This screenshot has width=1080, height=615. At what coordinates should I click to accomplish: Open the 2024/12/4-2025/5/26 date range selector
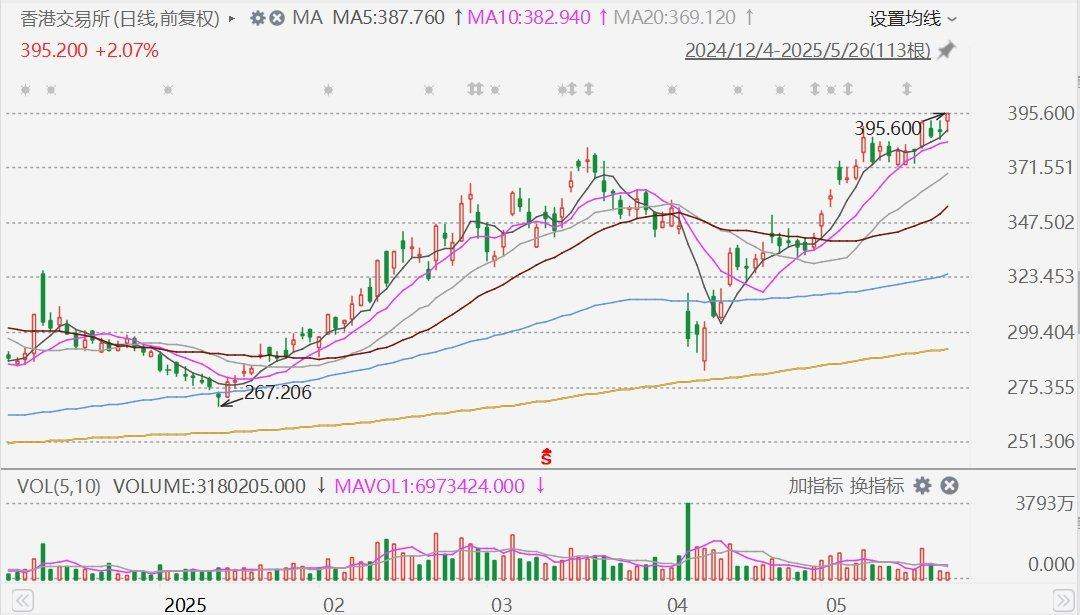coord(807,50)
